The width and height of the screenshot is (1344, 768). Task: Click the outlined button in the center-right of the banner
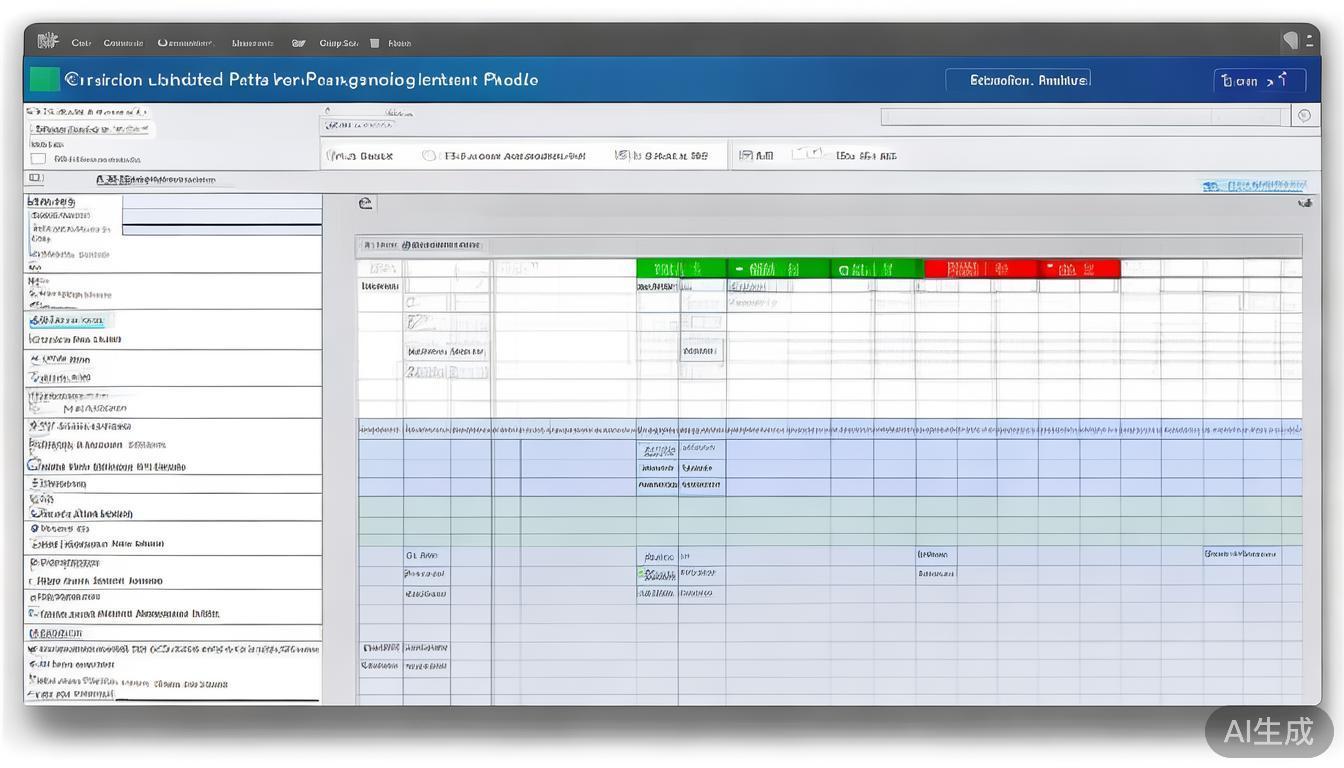pos(1017,80)
